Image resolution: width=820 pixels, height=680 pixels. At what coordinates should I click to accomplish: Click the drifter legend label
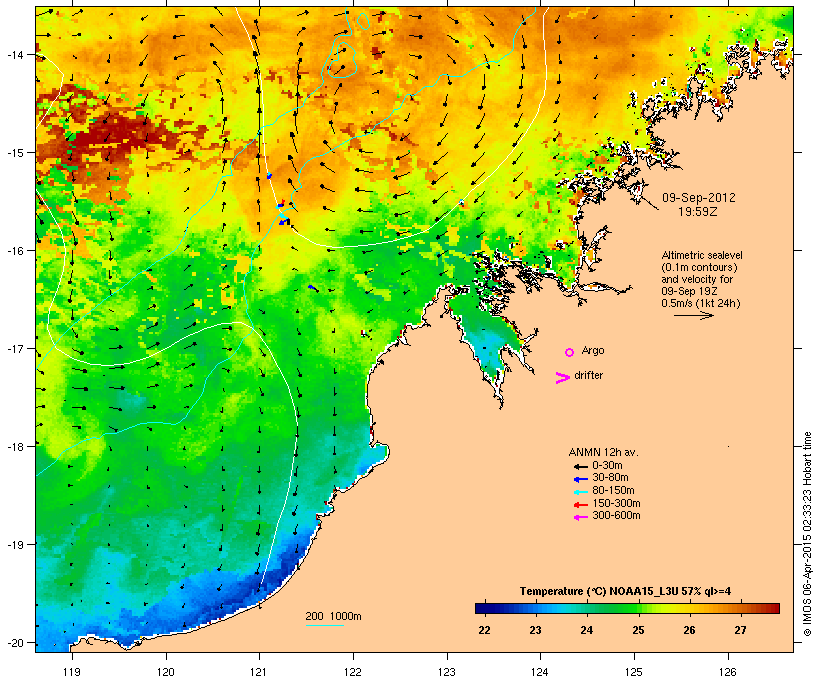click(588, 375)
